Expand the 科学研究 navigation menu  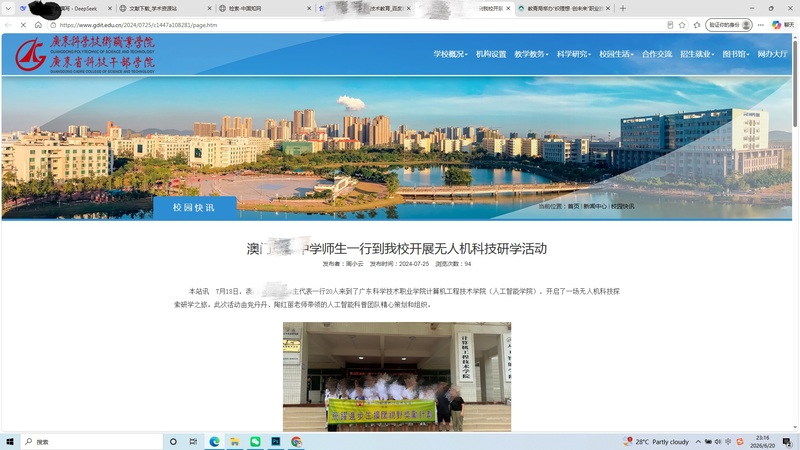(573, 54)
